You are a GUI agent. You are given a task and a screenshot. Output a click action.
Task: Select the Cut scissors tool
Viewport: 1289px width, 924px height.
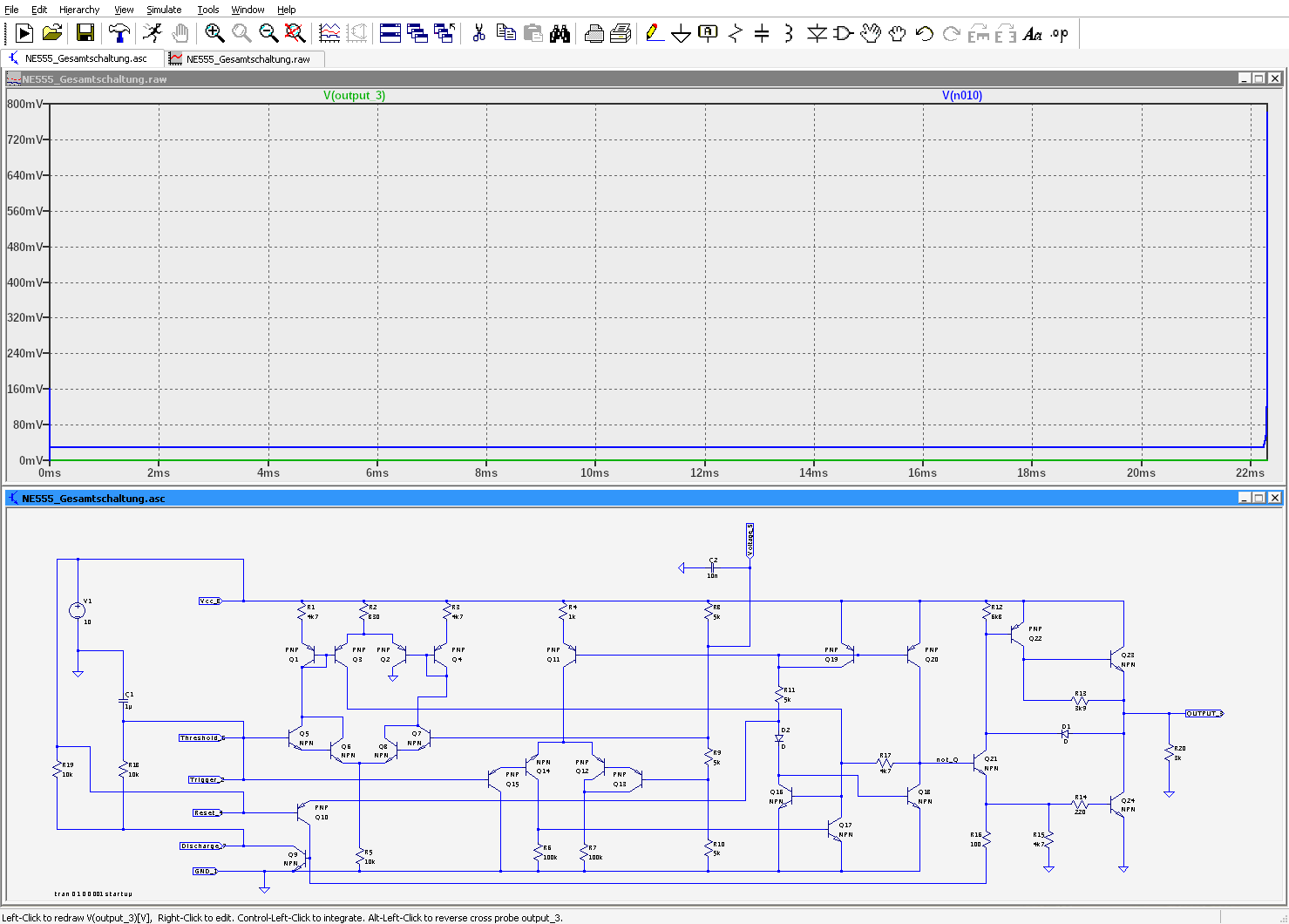478,33
